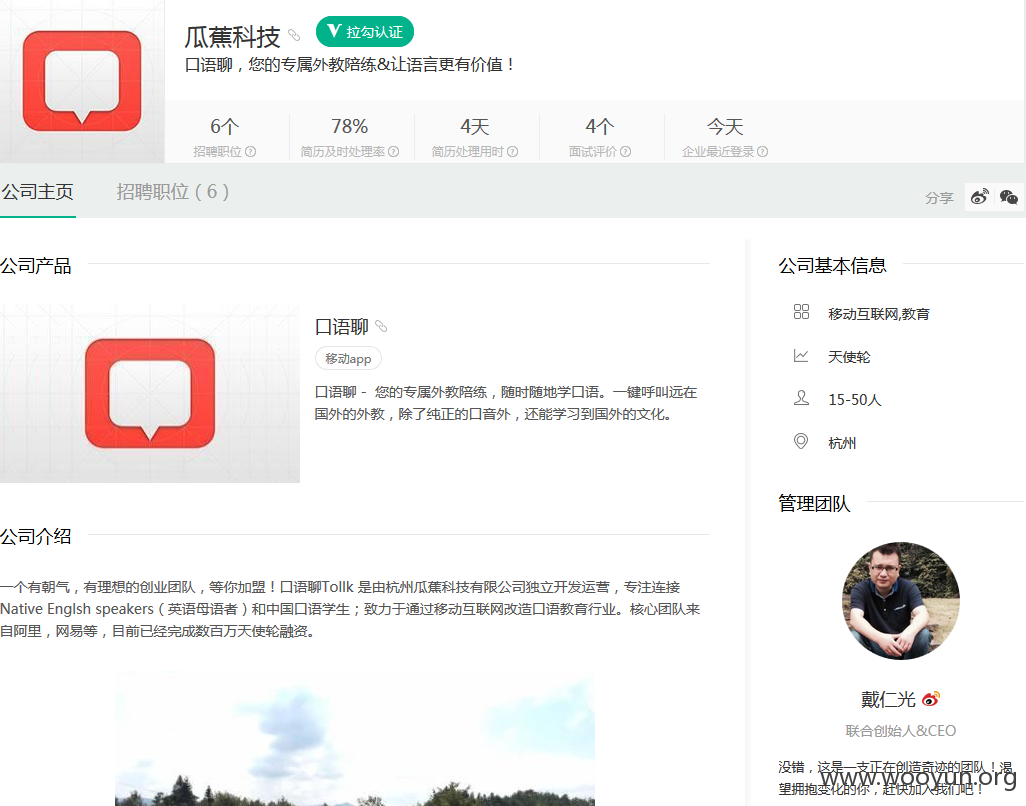Click the 公司产品 section heading
The width and height of the screenshot is (1026, 806).
coord(35,266)
